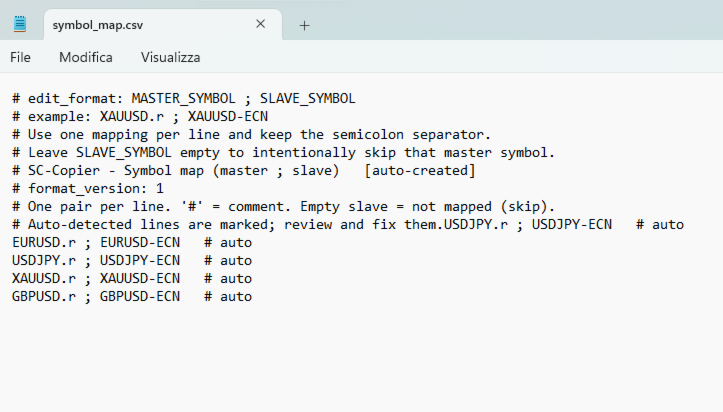This screenshot has width=723, height=412.
Task: Close the symbol_map.csv tab
Action: pyautogui.click(x=261, y=24)
